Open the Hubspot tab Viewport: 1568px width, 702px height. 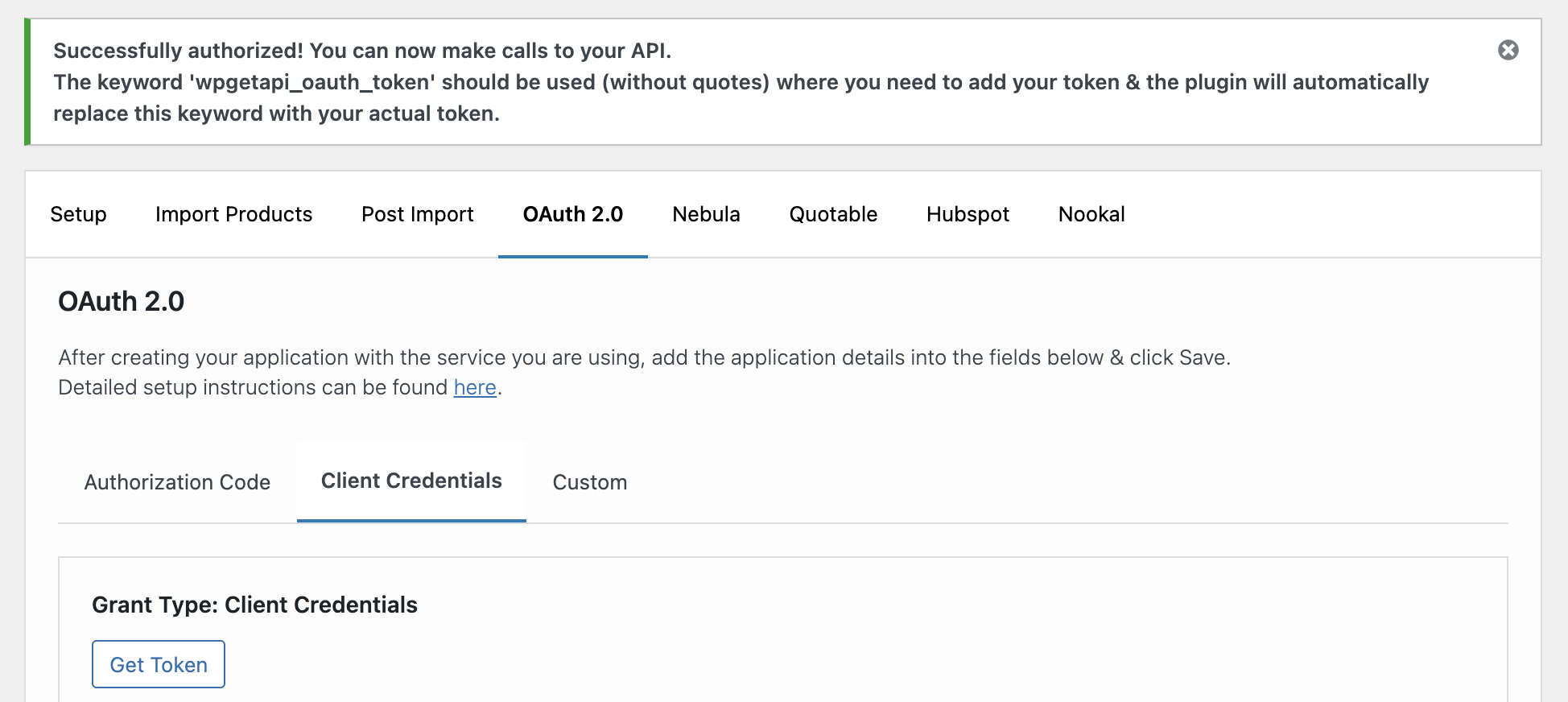pos(968,214)
